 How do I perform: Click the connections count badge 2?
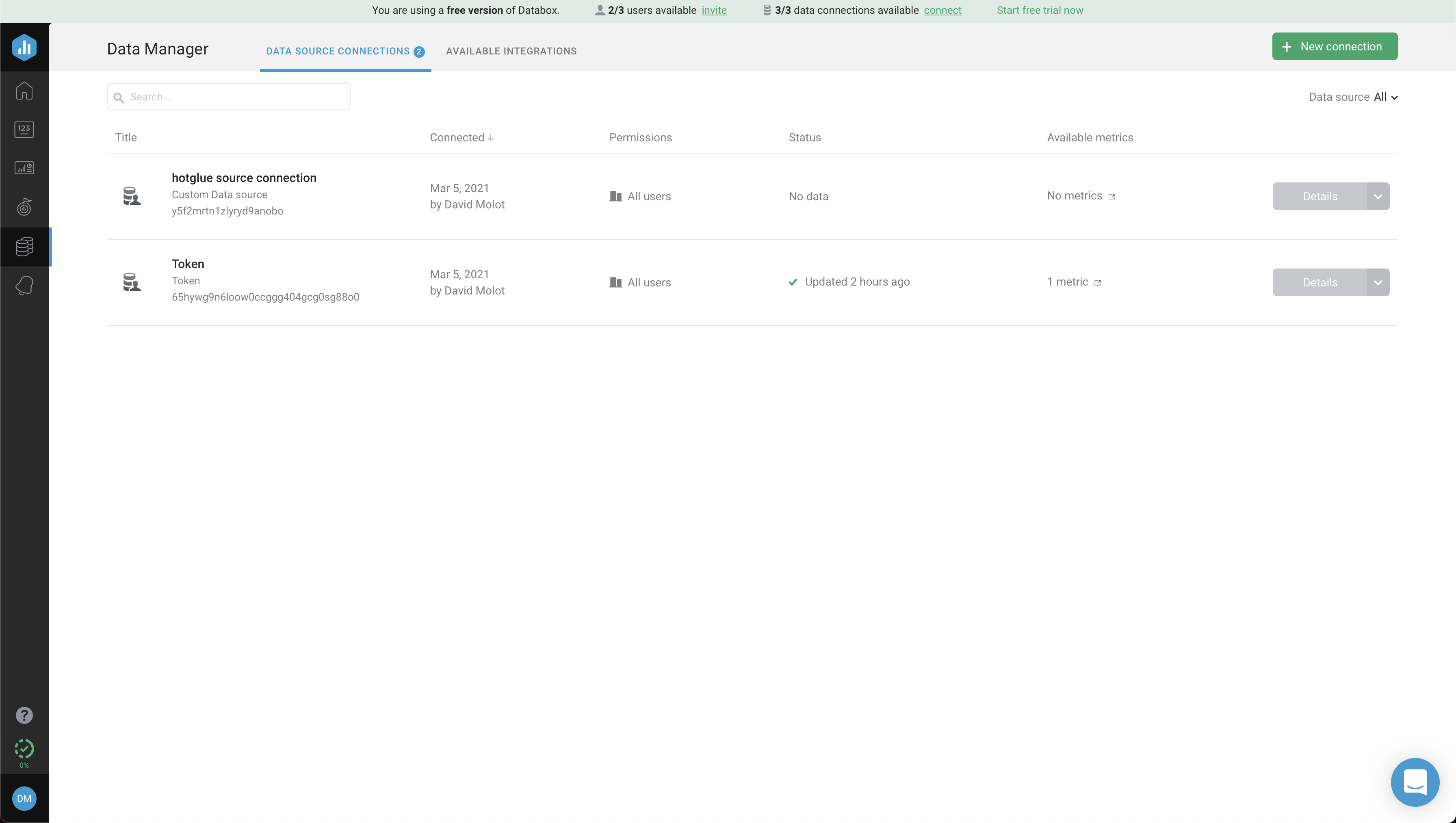pyautogui.click(x=419, y=52)
